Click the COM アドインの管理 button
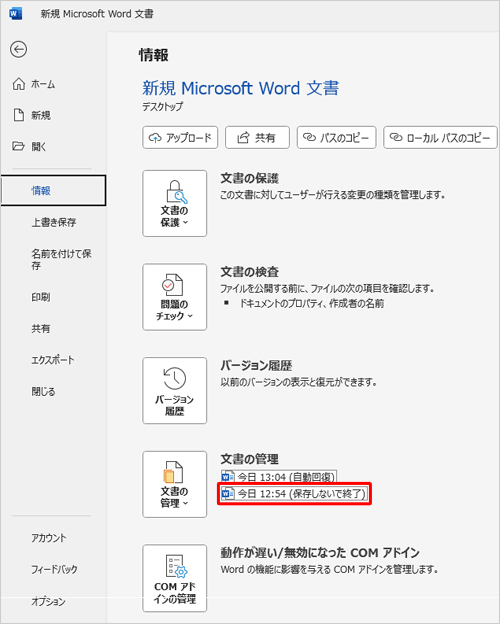The width and height of the screenshot is (500, 624). (x=175, y=578)
